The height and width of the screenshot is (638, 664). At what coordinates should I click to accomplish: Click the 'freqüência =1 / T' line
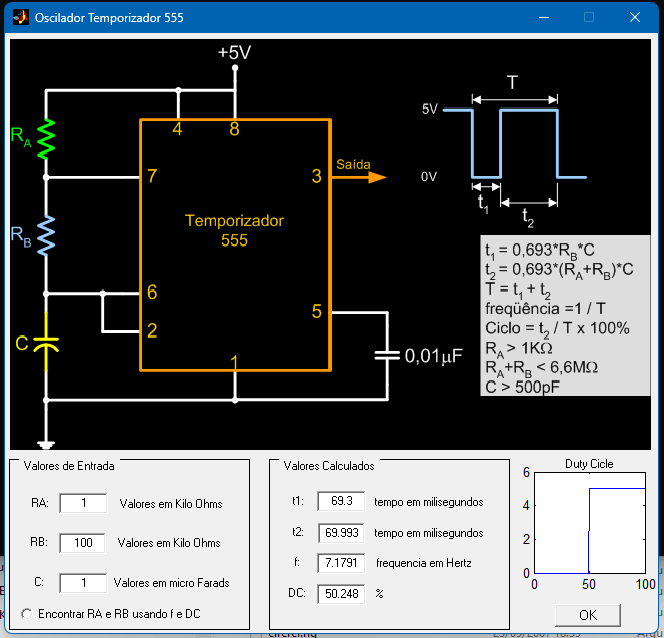(545, 309)
